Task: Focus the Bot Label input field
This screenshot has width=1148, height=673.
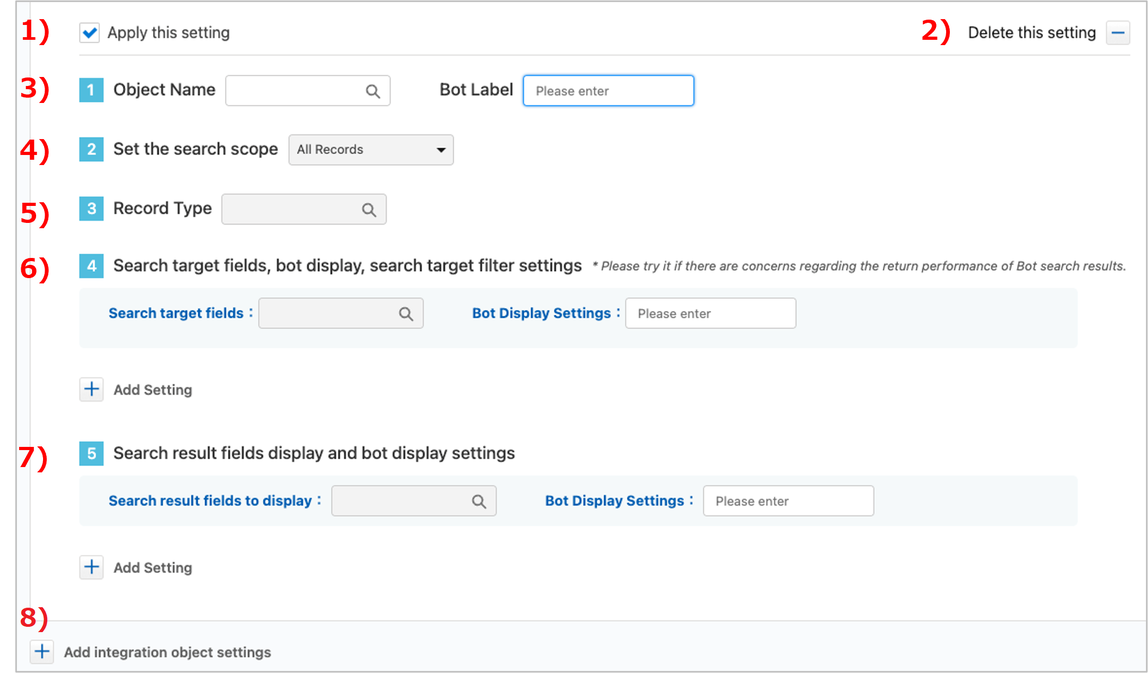Action: 608,91
